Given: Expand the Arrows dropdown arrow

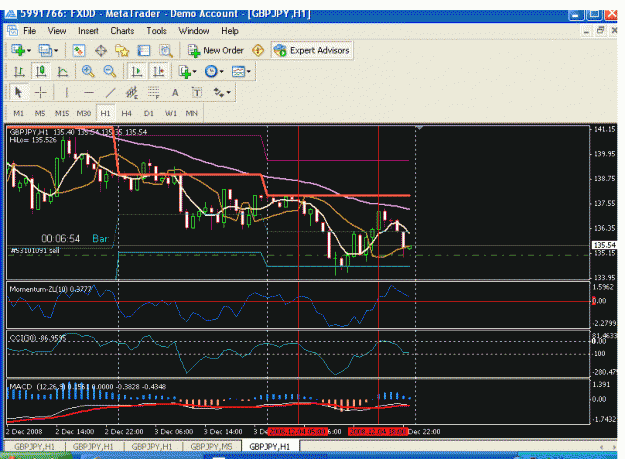Looking at the screenshot, I should coord(228,92).
